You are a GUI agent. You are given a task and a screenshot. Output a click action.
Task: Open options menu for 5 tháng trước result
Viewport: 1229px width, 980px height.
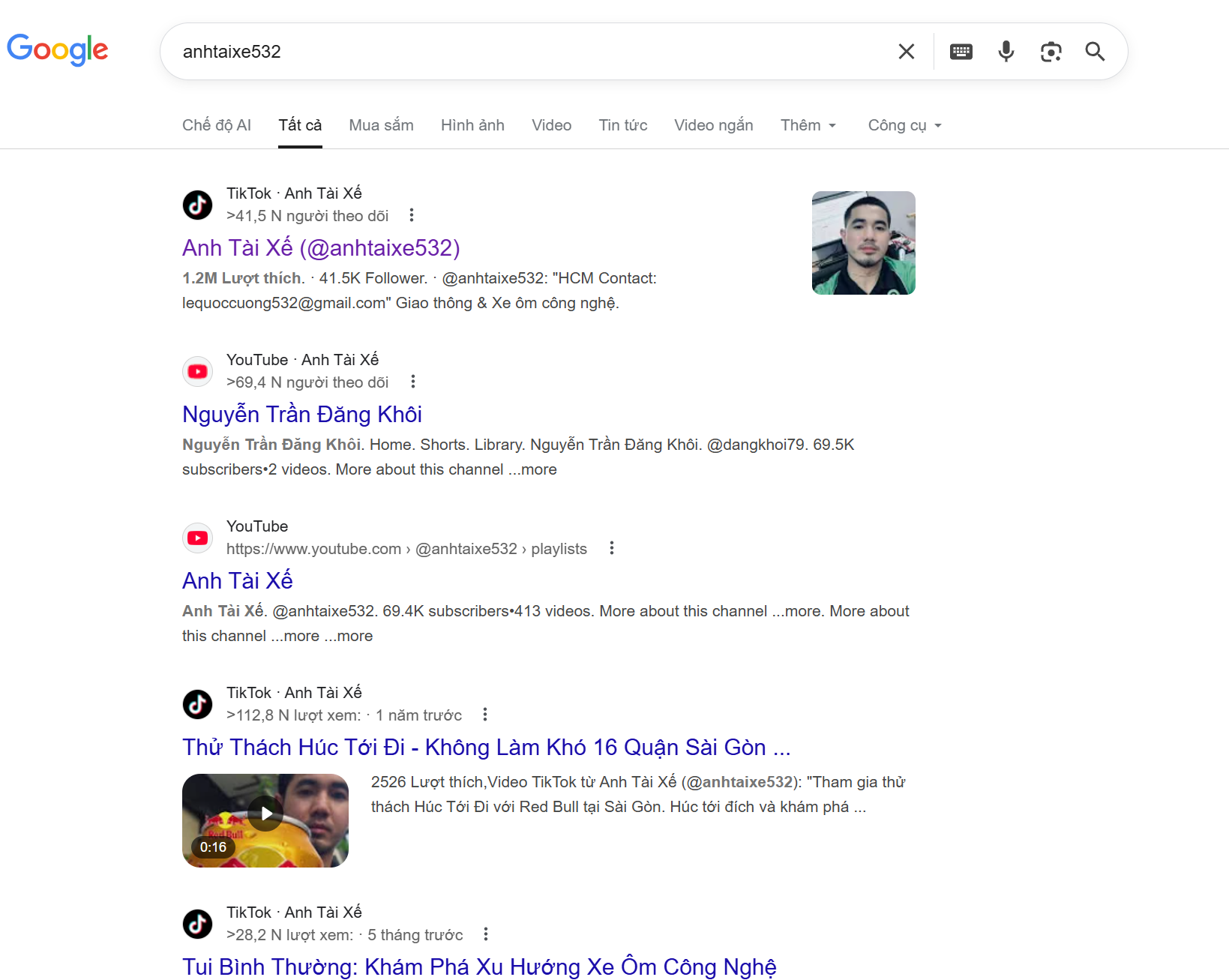(x=486, y=934)
